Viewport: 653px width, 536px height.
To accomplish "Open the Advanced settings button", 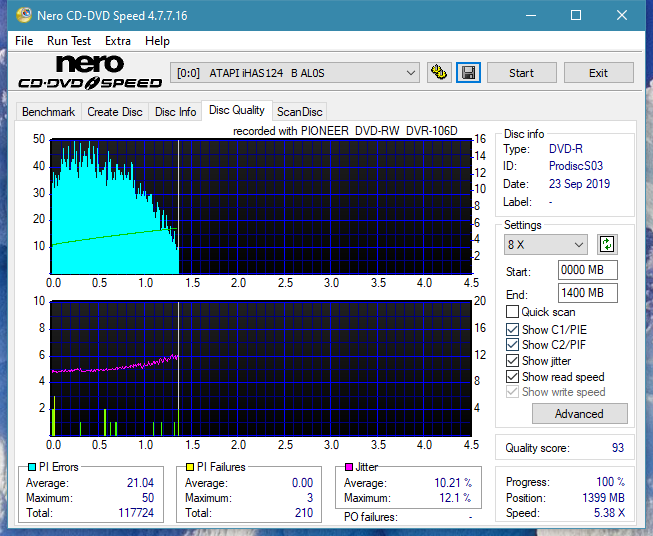I will (579, 414).
